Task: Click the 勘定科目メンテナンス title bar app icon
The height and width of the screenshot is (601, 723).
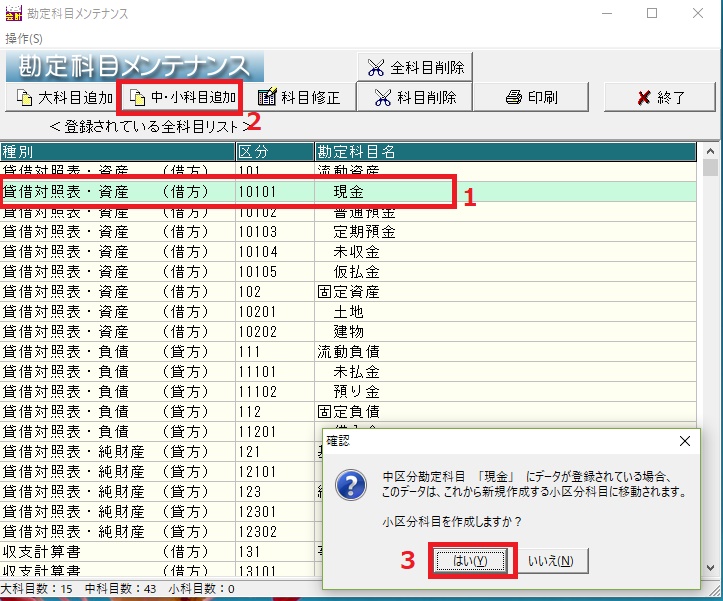Action: coord(13,13)
